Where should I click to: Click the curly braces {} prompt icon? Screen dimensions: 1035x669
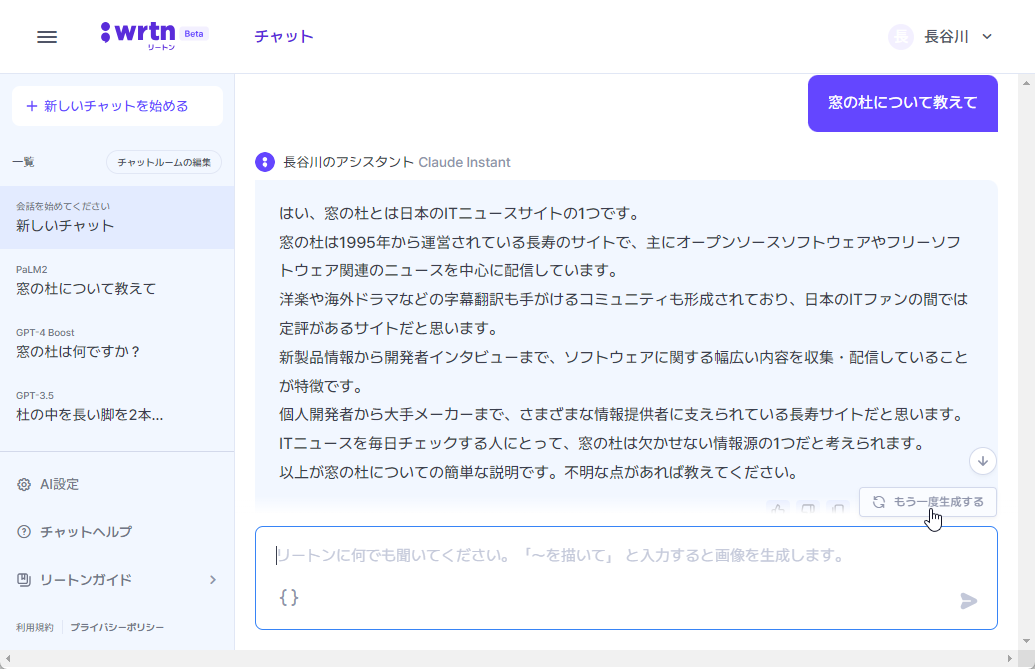(x=289, y=597)
